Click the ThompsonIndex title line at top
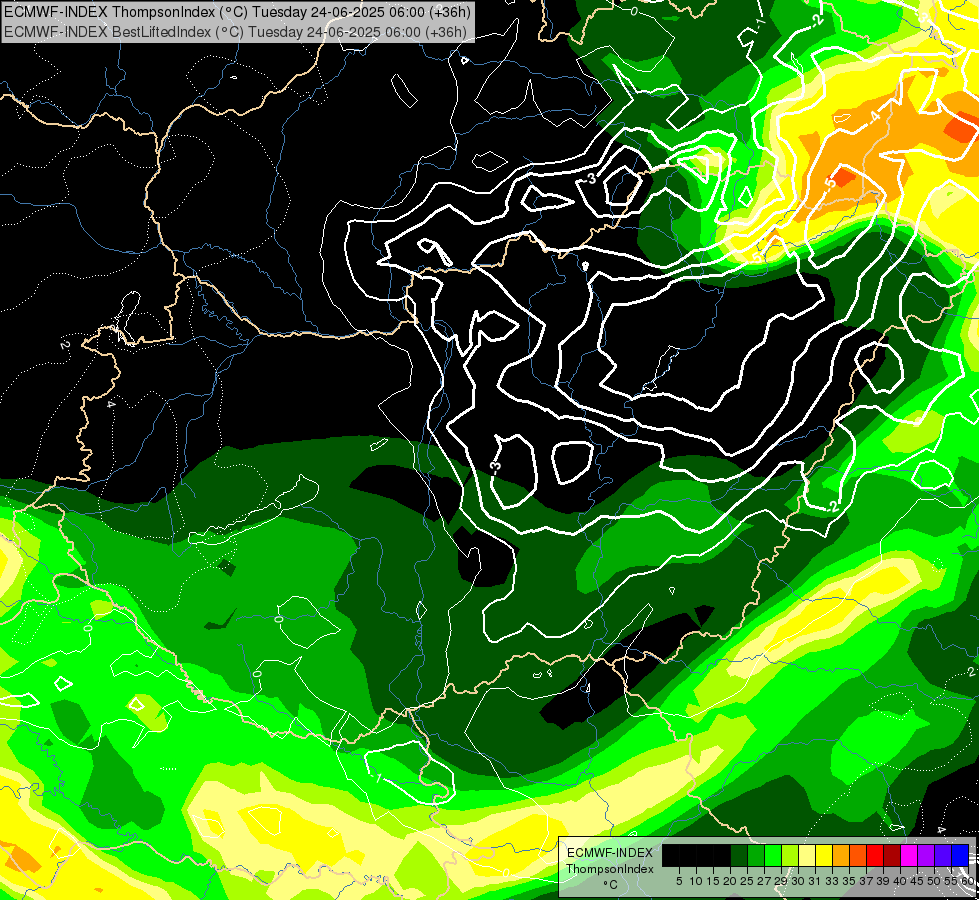Viewport: 979px width, 900px height. click(x=237, y=12)
